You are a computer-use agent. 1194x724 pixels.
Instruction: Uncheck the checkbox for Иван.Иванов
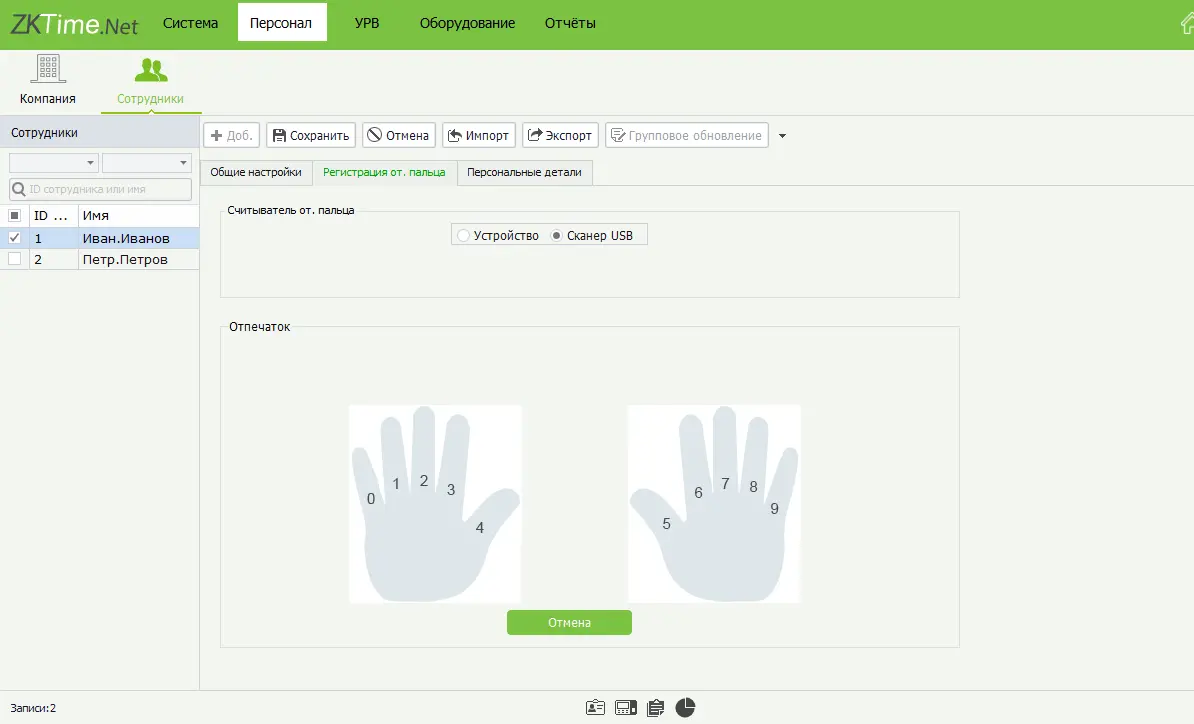coord(14,238)
